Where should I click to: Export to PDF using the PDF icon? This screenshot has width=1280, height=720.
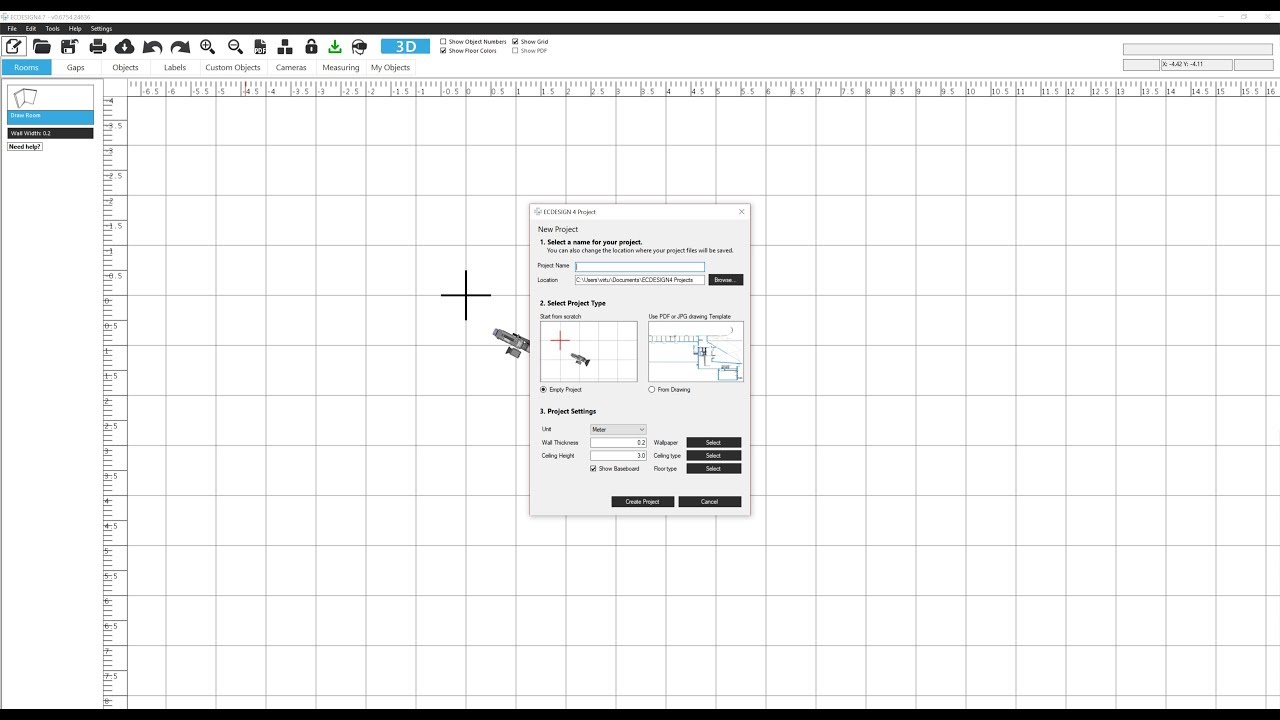[x=260, y=47]
